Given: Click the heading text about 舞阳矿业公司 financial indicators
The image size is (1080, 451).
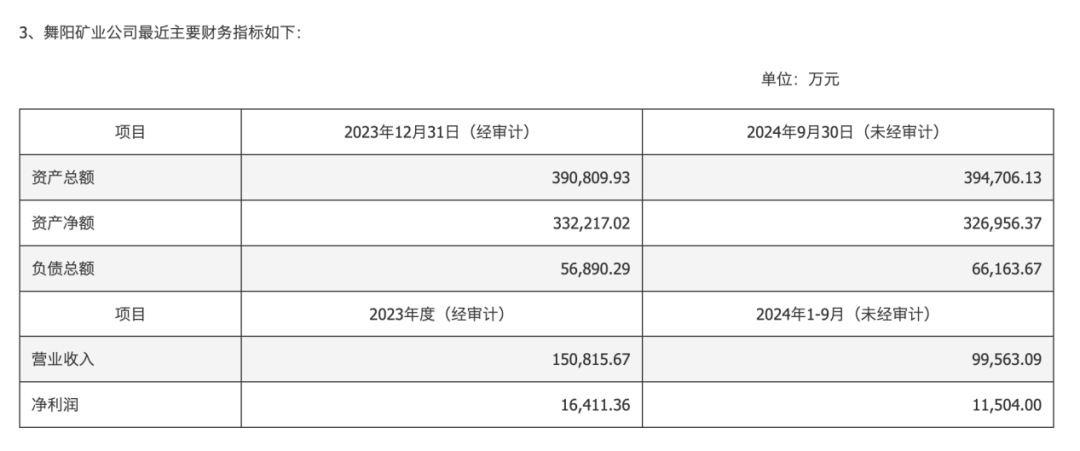Looking at the screenshot, I should tap(160, 33).
